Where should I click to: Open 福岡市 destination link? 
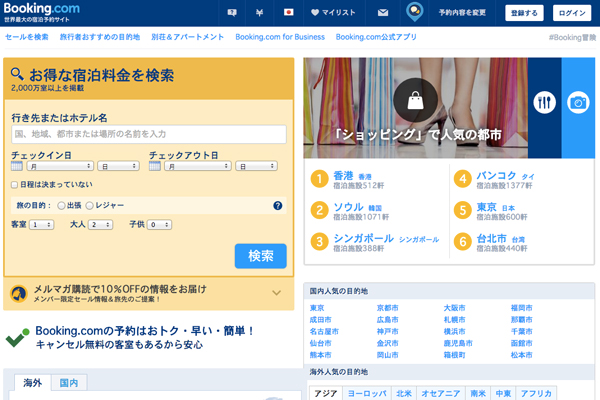[x=521, y=308]
